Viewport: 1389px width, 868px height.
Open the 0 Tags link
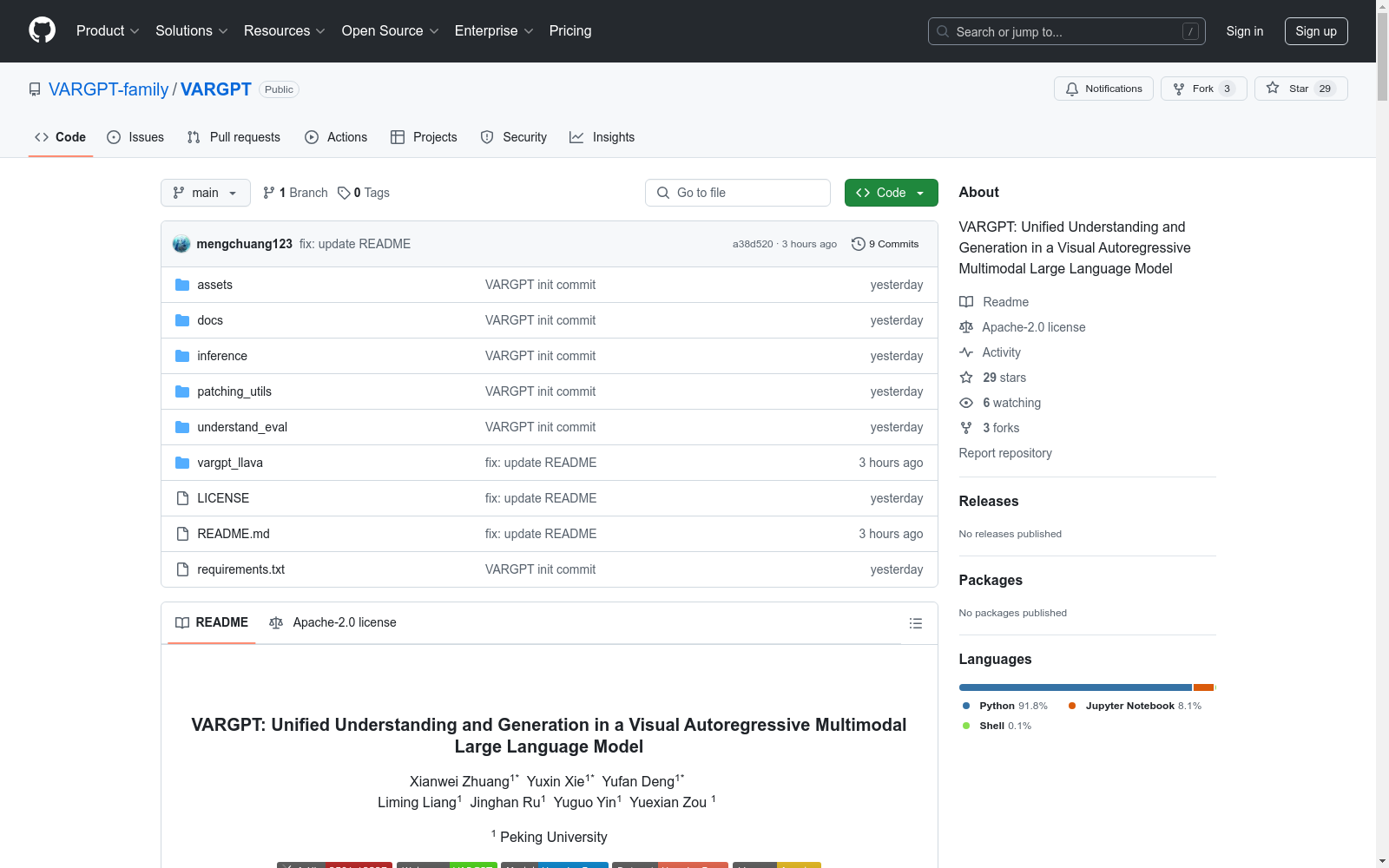click(364, 193)
